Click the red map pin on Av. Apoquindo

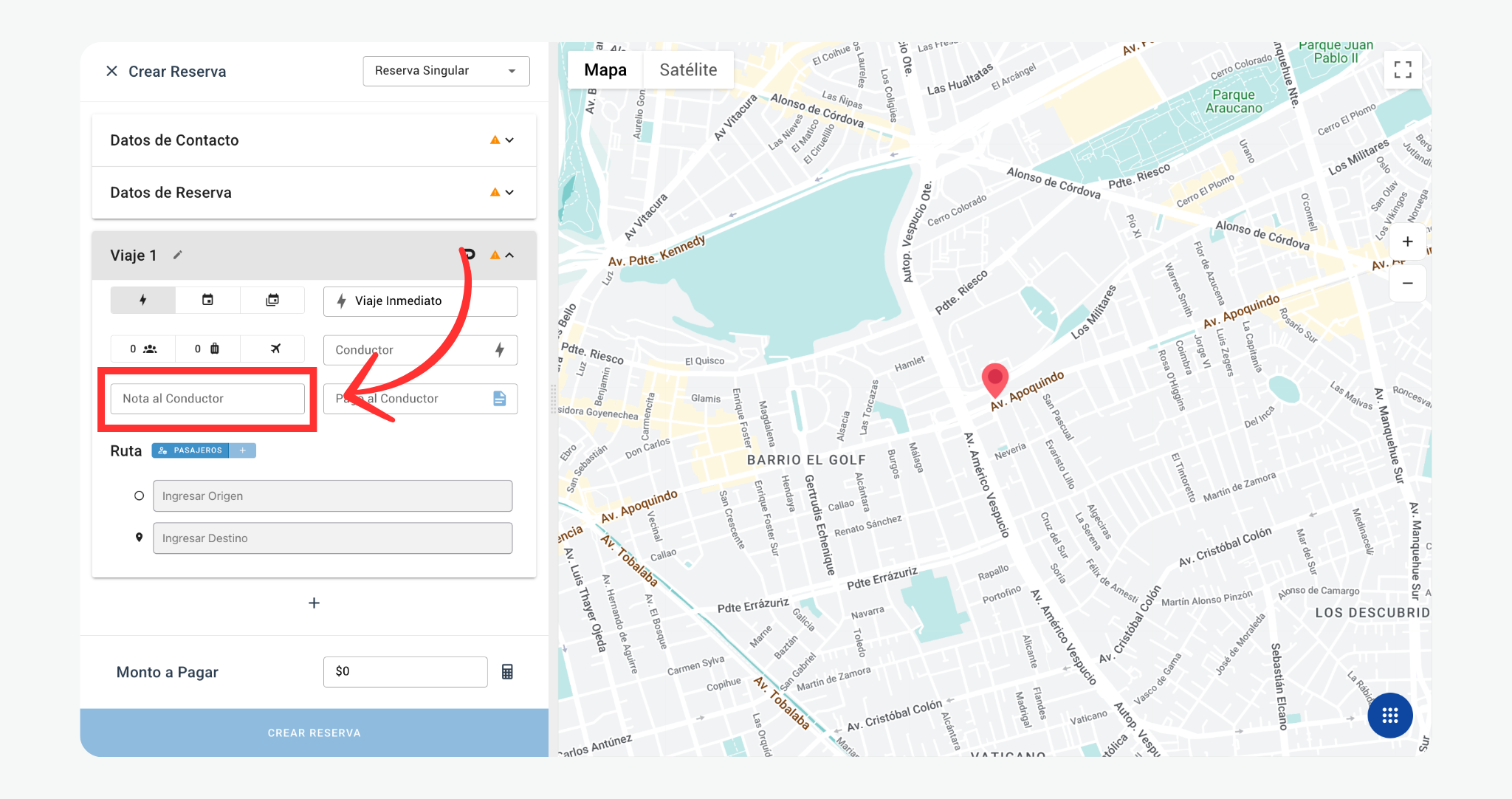[995, 380]
